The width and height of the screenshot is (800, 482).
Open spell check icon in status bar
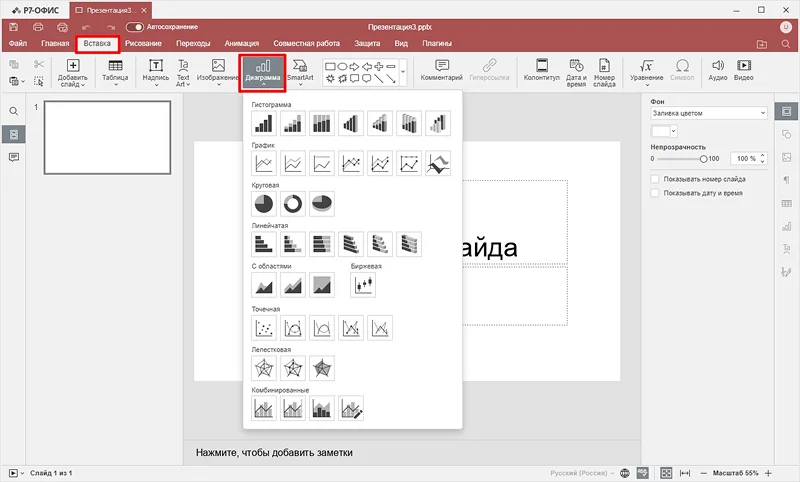point(643,473)
